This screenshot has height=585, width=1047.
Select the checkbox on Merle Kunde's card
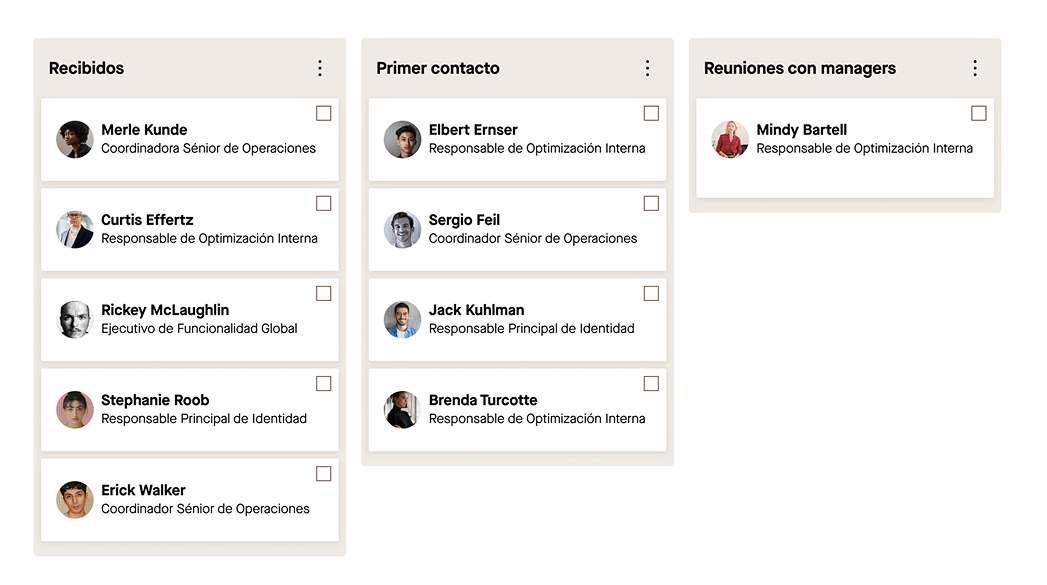point(324,114)
